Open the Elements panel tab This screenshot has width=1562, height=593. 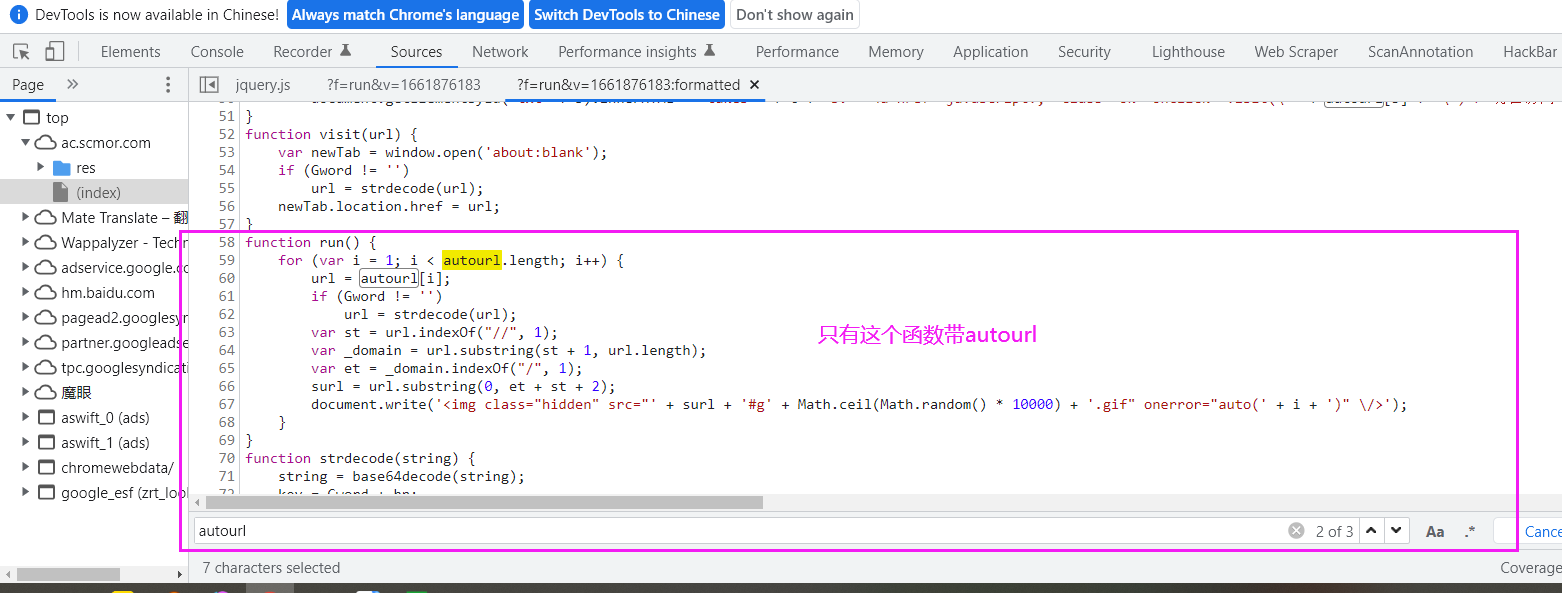[130, 52]
